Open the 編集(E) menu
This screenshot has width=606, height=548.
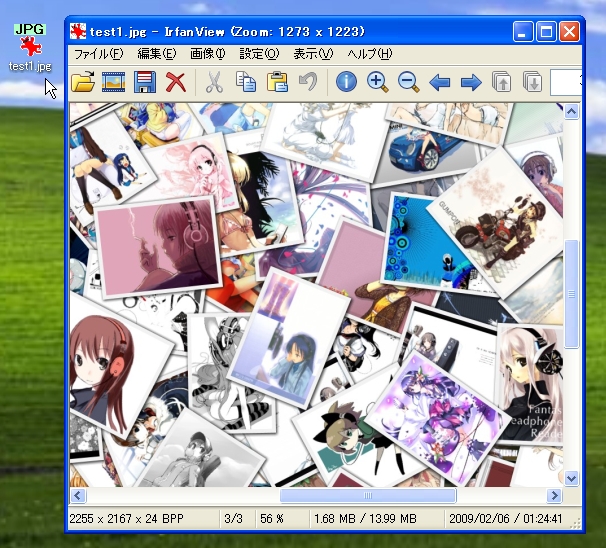[x=157, y=54]
